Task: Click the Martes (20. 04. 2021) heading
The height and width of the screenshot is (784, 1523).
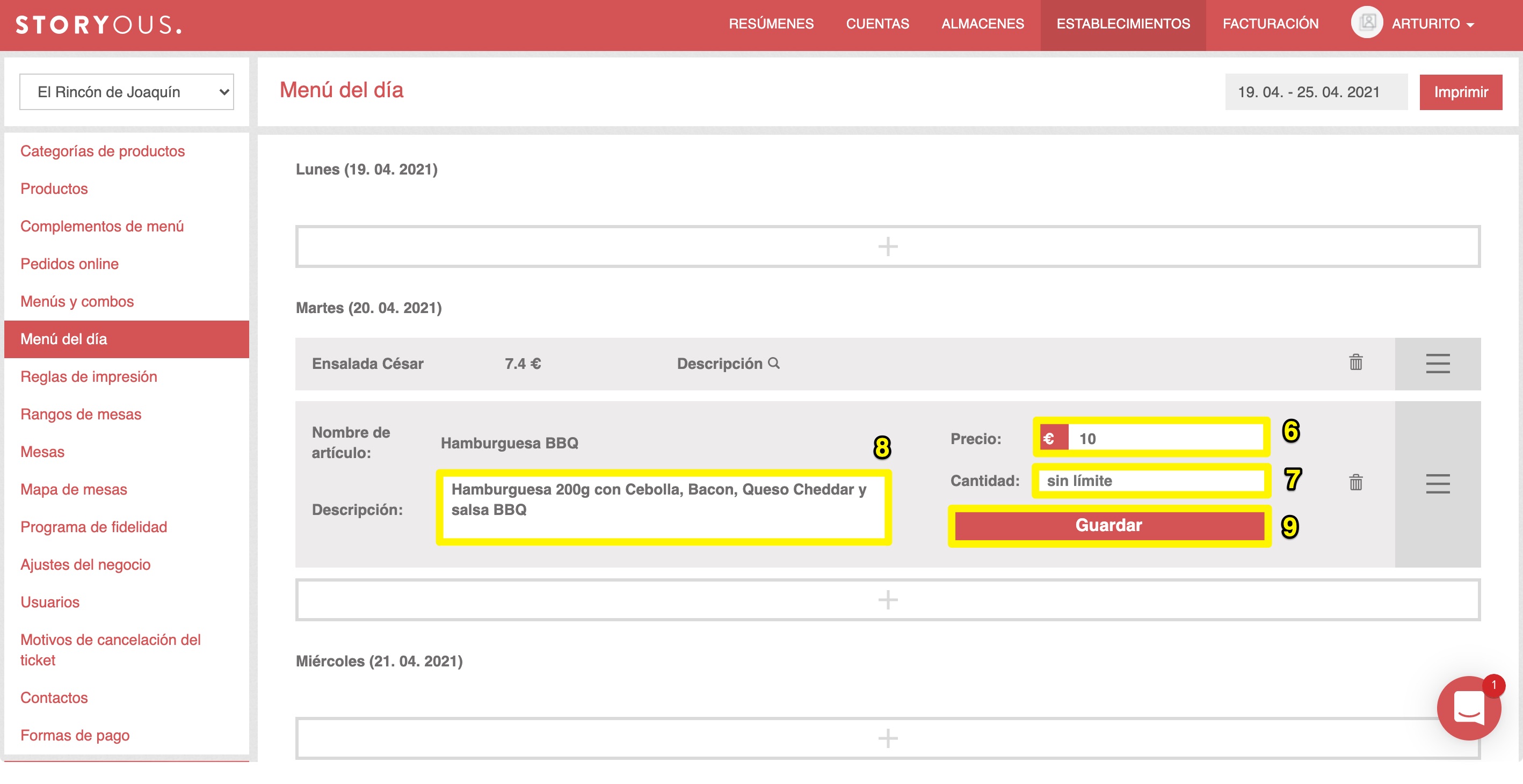Action: tap(368, 308)
